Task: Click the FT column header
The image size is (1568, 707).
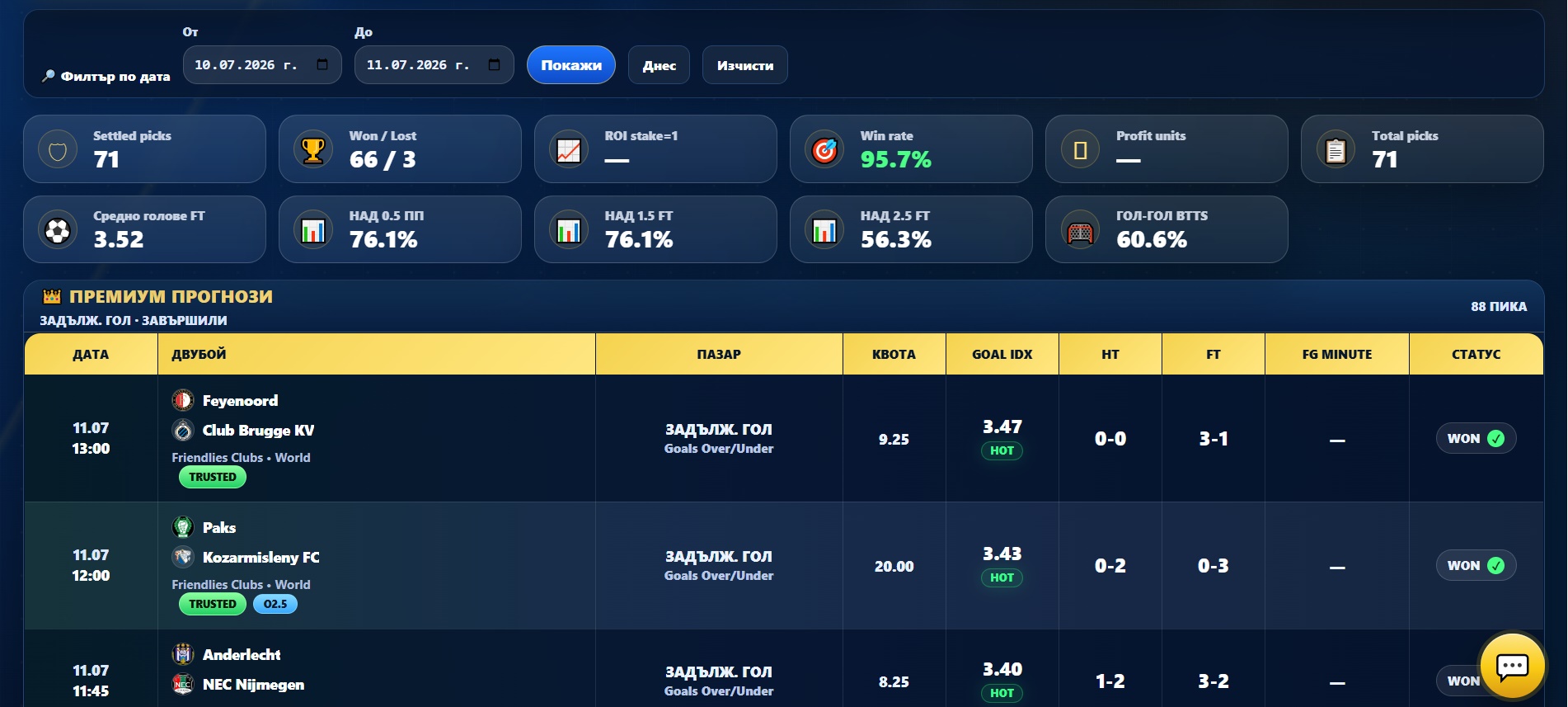Action: point(1214,355)
